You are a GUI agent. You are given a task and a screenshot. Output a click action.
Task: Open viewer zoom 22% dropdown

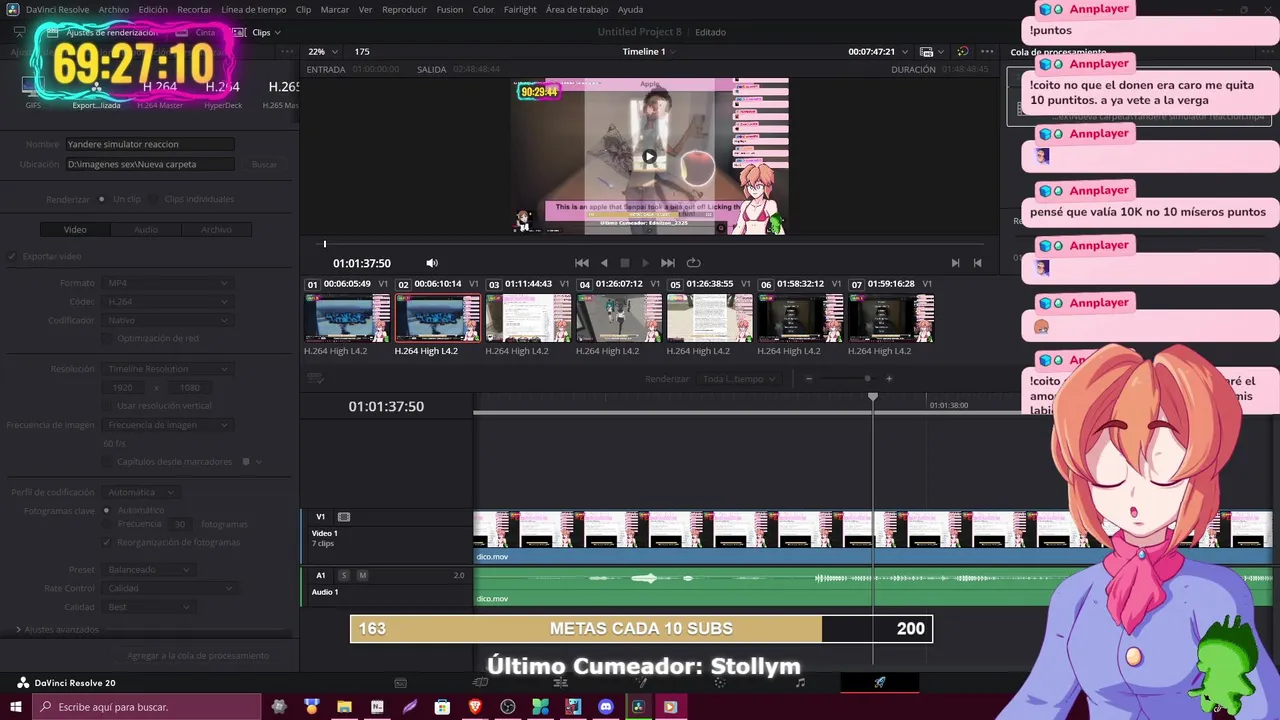coord(323,51)
